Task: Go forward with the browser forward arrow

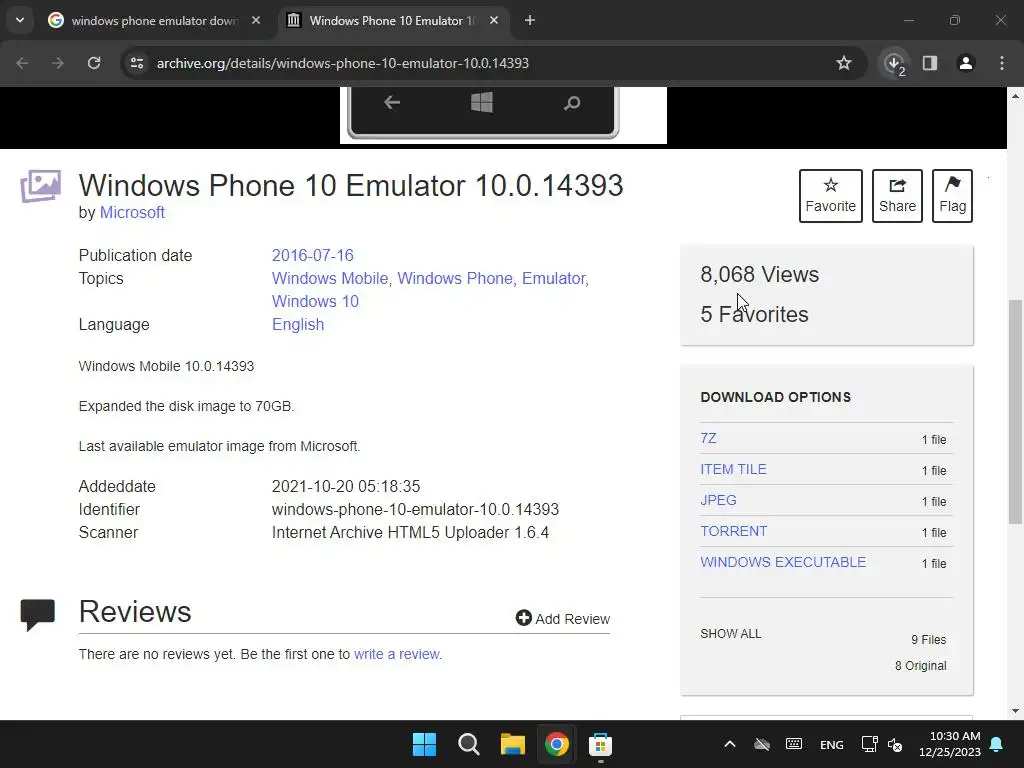Action: click(58, 63)
